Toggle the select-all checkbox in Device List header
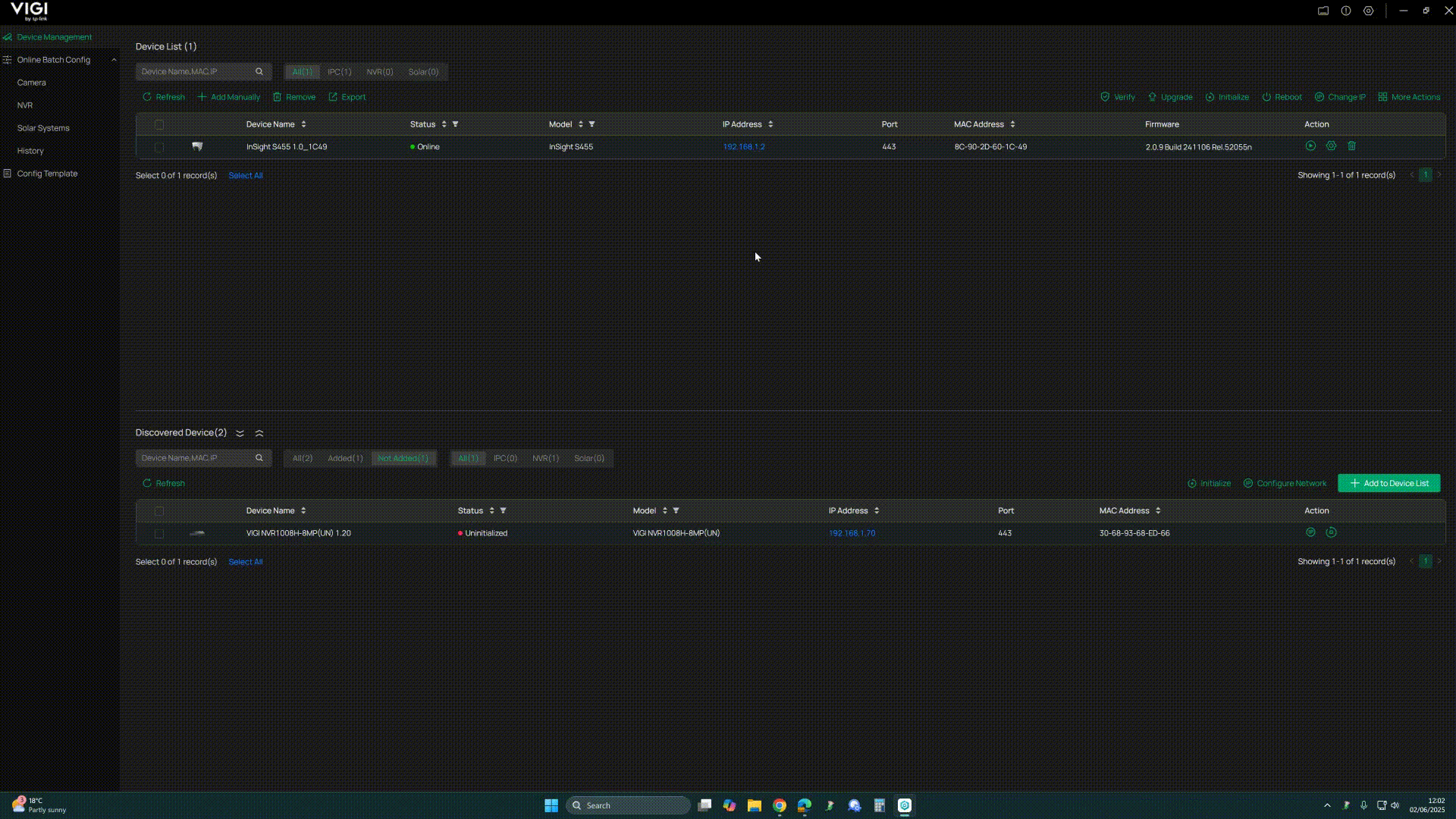 [x=159, y=124]
